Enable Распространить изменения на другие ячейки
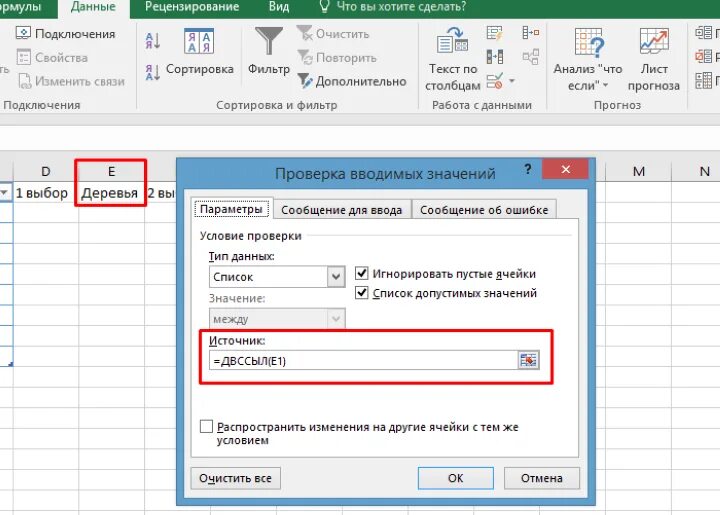720x515 pixels. pos(207,426)
